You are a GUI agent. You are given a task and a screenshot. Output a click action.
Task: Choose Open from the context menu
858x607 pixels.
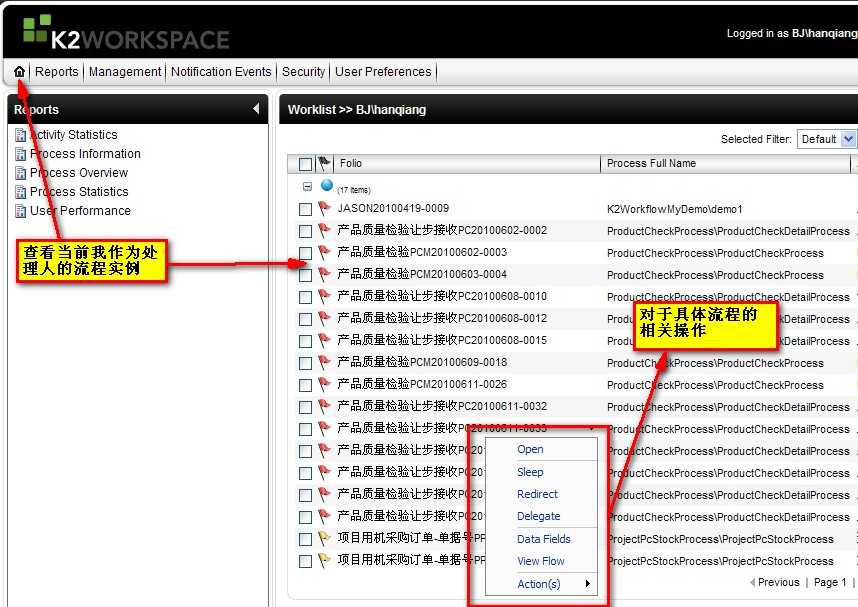point(530,449)
